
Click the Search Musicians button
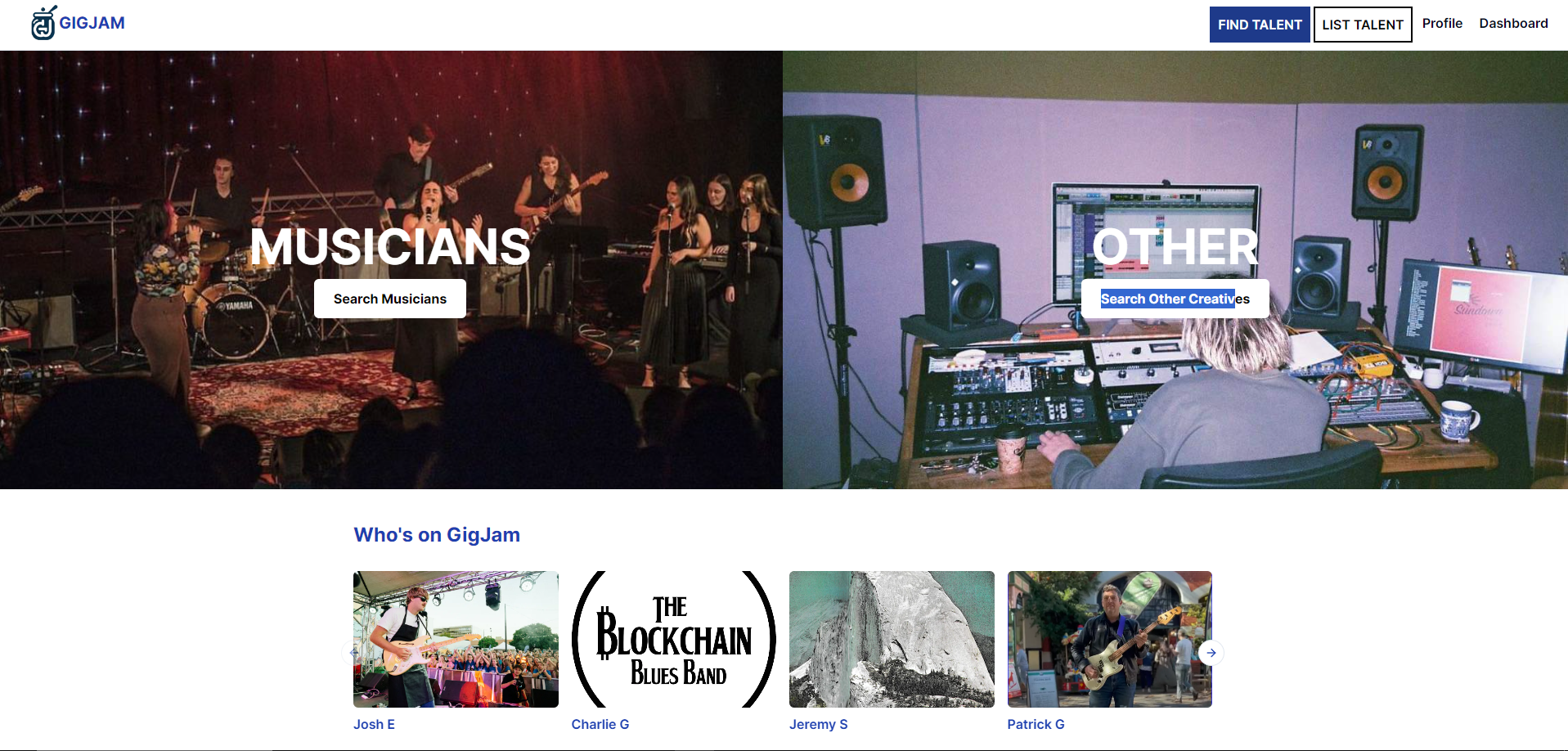point(390,299)
